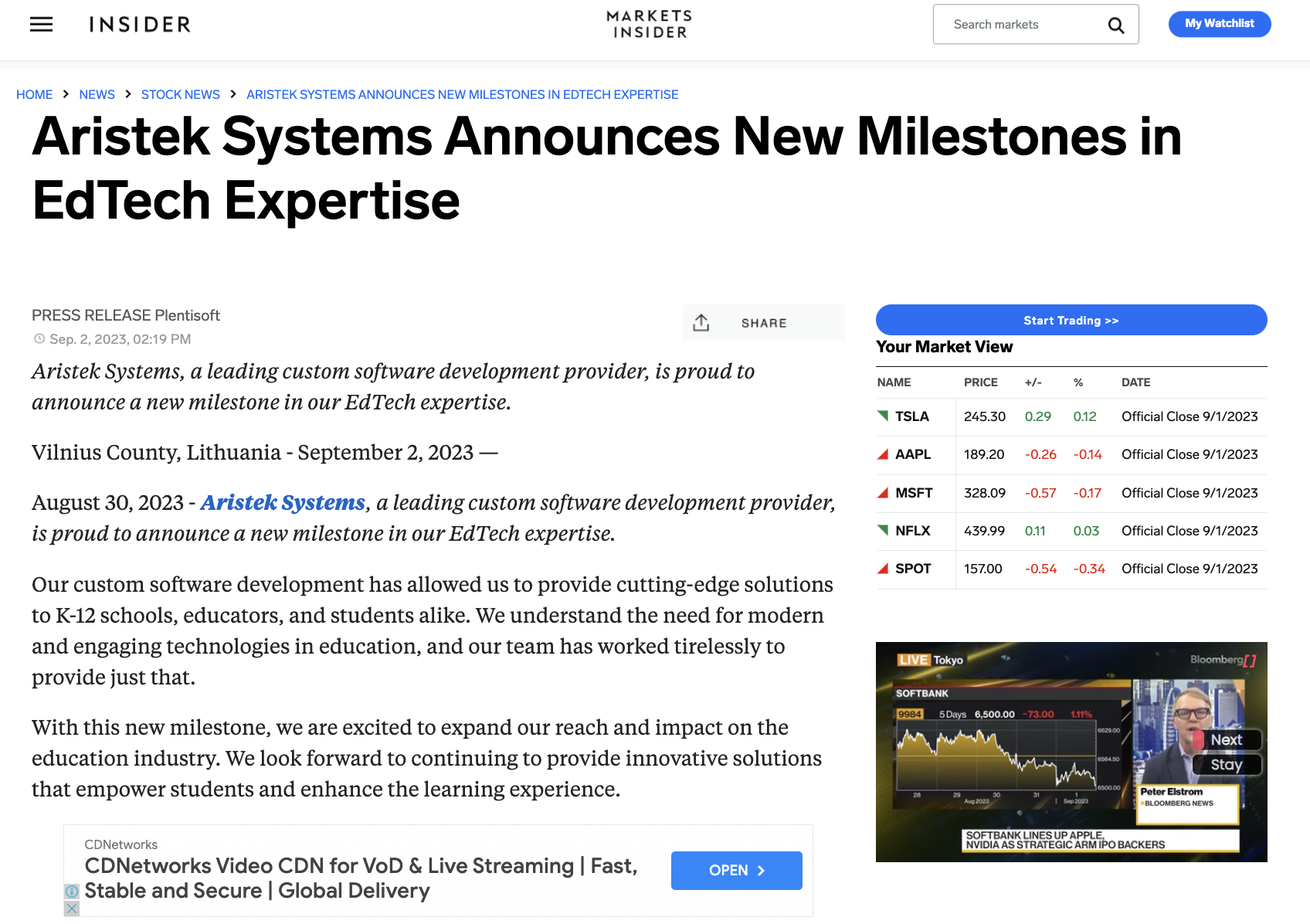Click the TSLA price 245.30
Viewport: 1310px width, 924px height.
(x=985, y=416)
